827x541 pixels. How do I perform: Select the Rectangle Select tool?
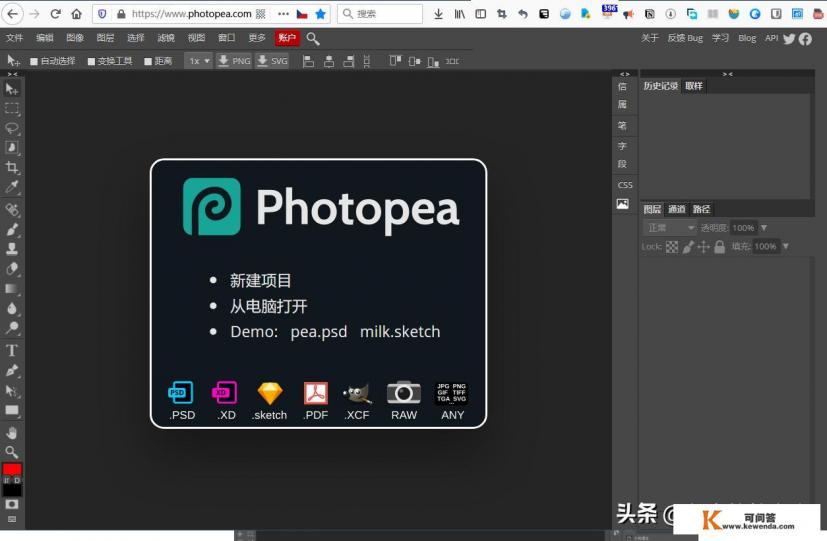click(x=12, y=109)
